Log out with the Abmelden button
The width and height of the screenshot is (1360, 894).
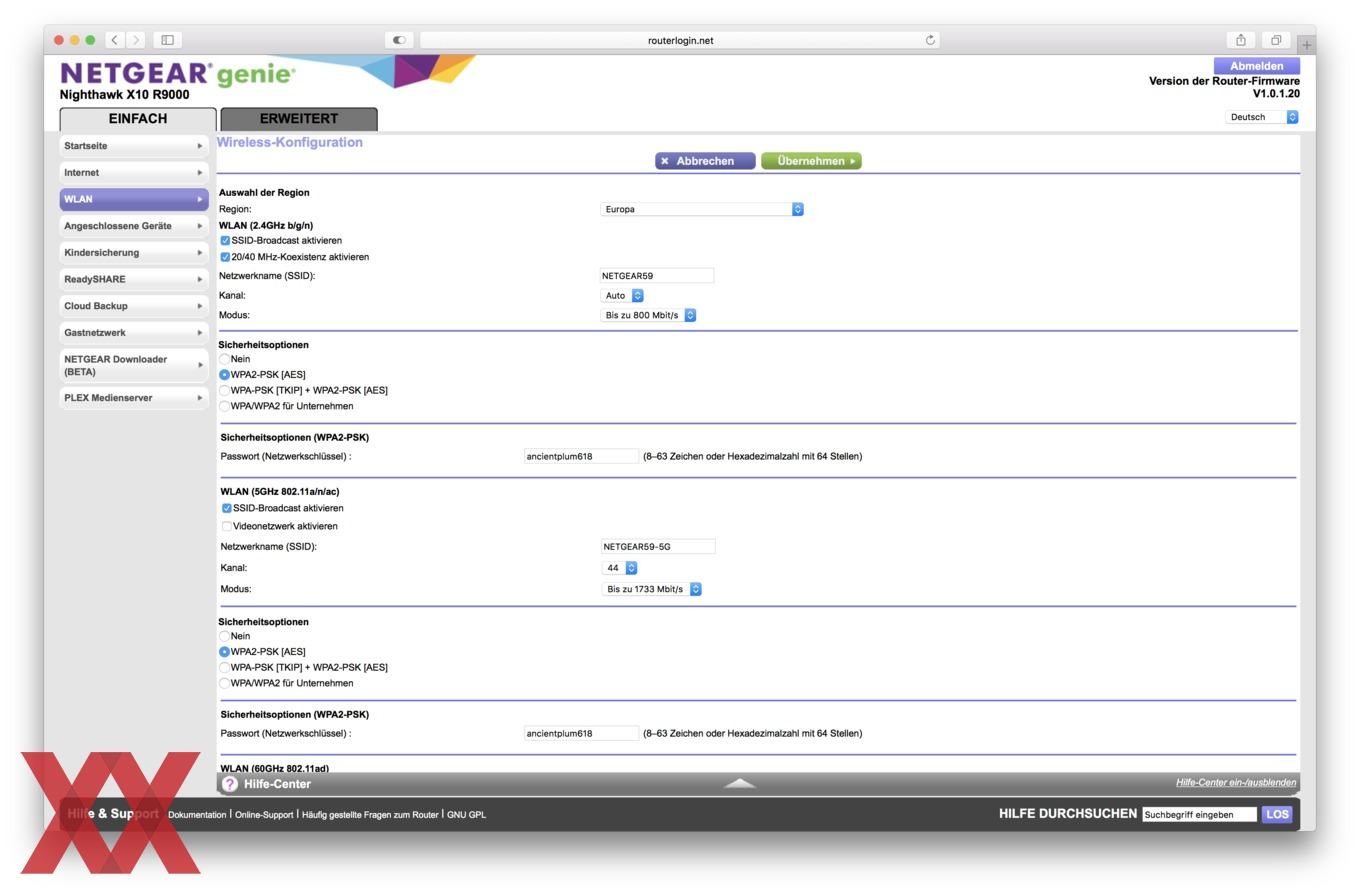point(1256,66)
